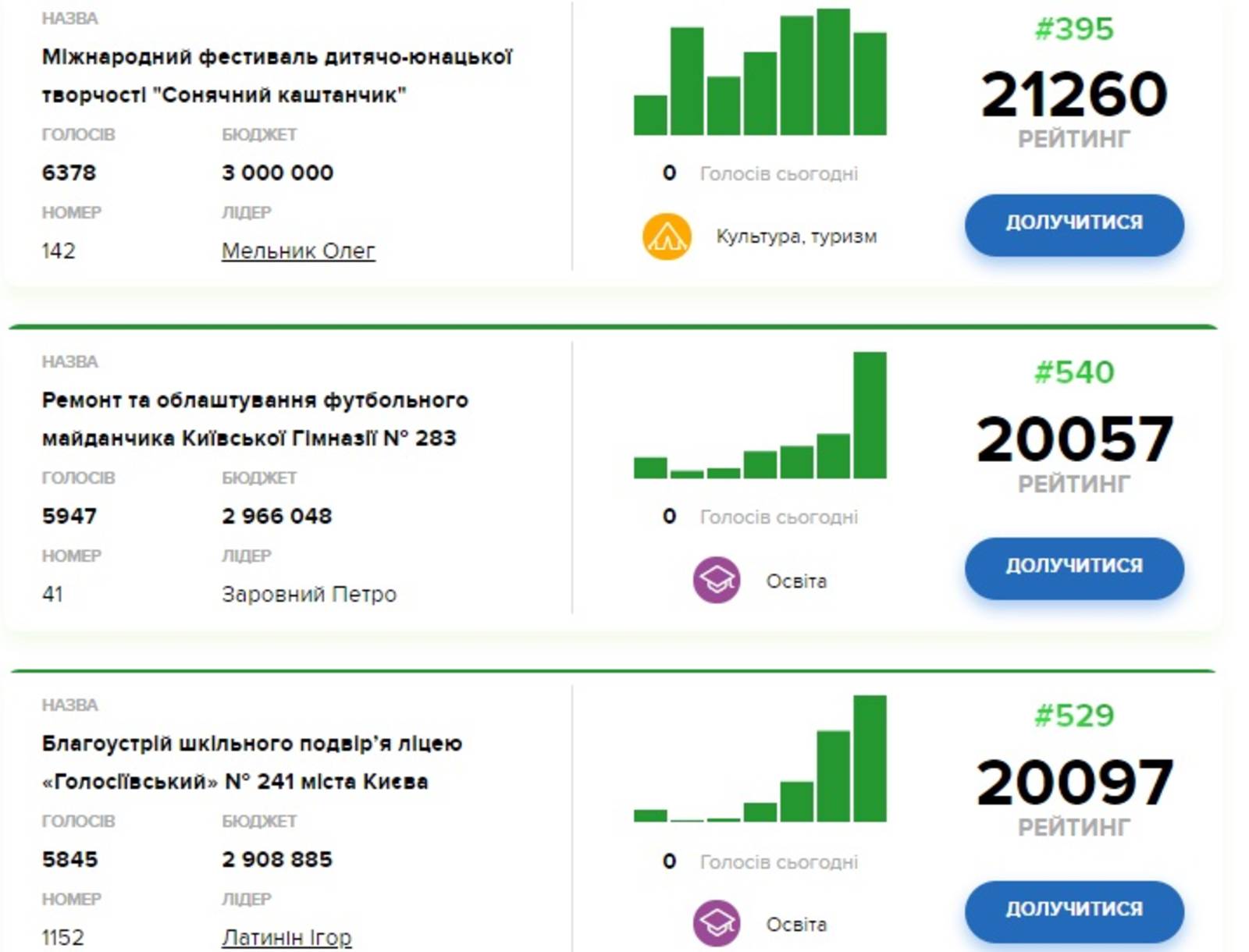Click ДОЛУЧИТИСЯ for the Голосіївський lyceum project
1249x952 pixels.
click(x=1073, y=911)
